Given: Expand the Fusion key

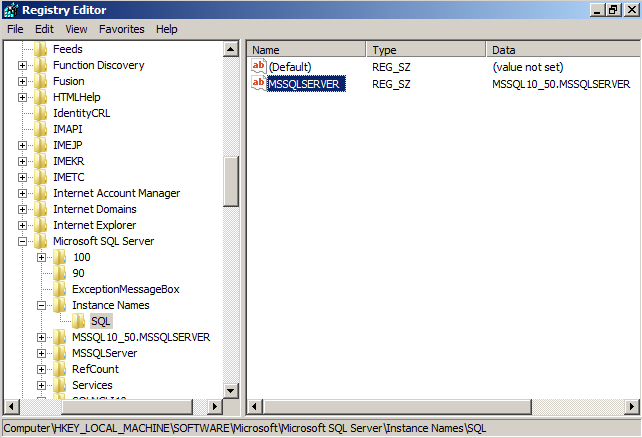Looking at the screenshot, I should click(23, 81).
